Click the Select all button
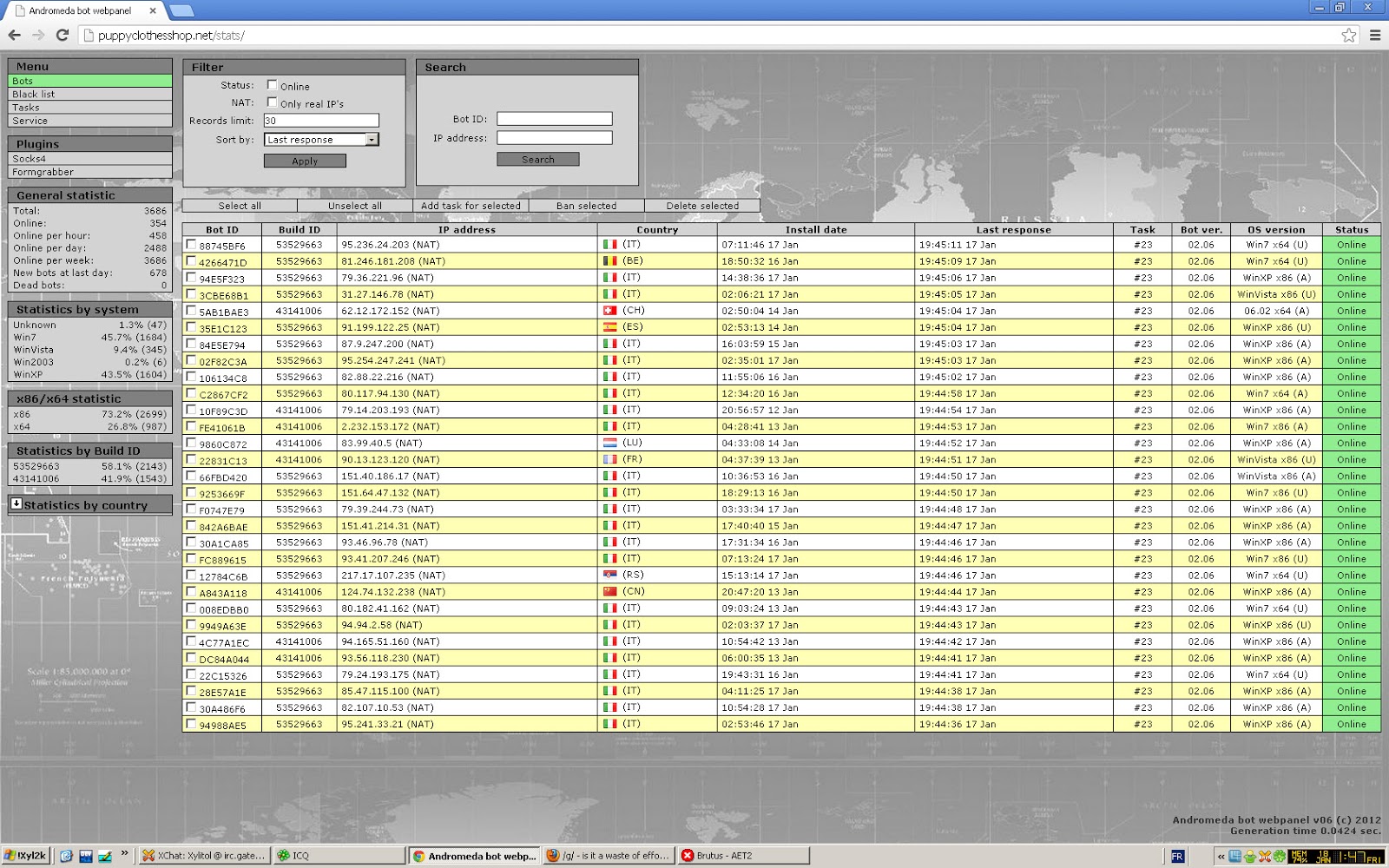 (240, 206)
